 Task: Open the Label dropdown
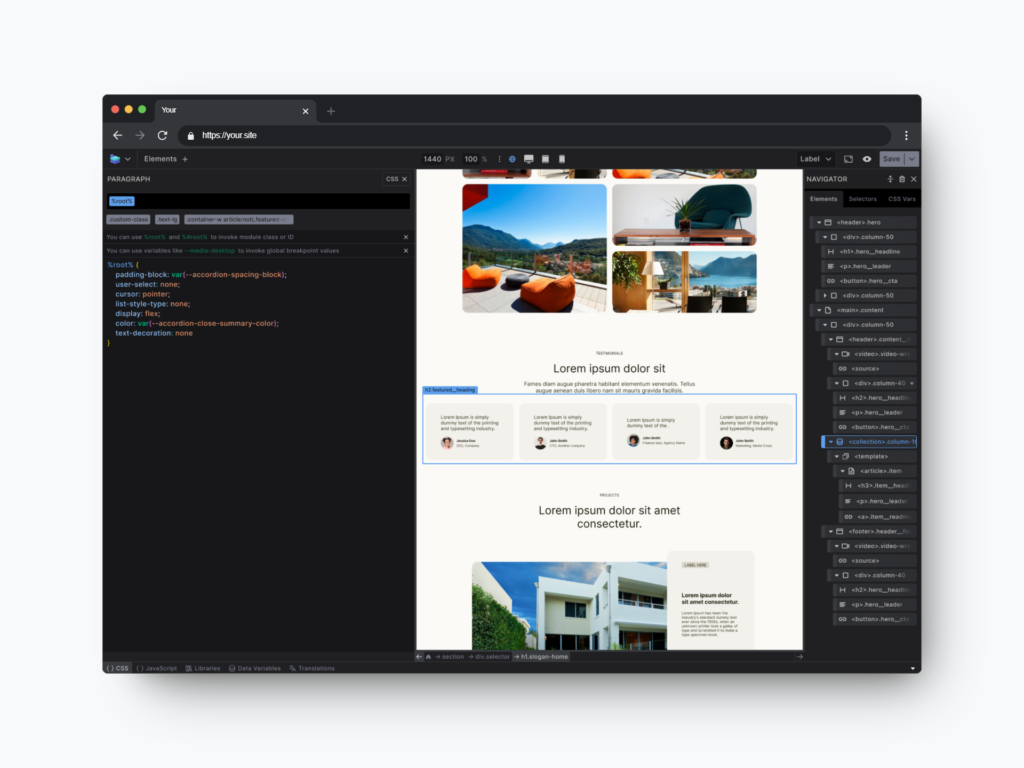(x=815, y=159)
